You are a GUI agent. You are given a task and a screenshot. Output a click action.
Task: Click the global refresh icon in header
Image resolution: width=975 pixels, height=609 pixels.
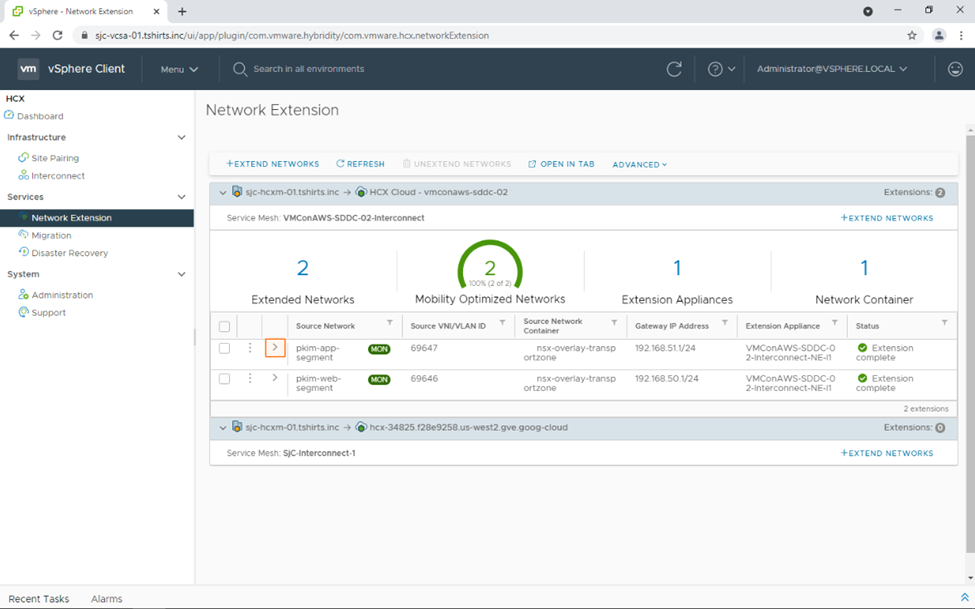(674, 69)
